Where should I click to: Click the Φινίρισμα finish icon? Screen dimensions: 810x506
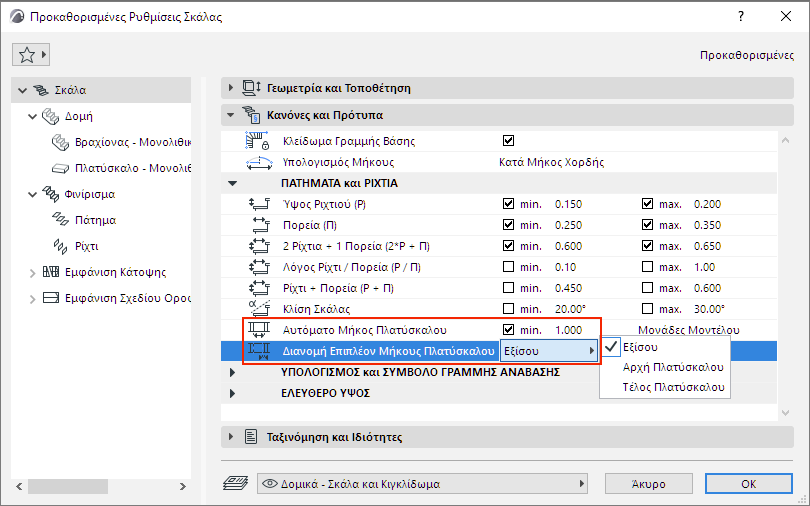click(x=51, y=194)
